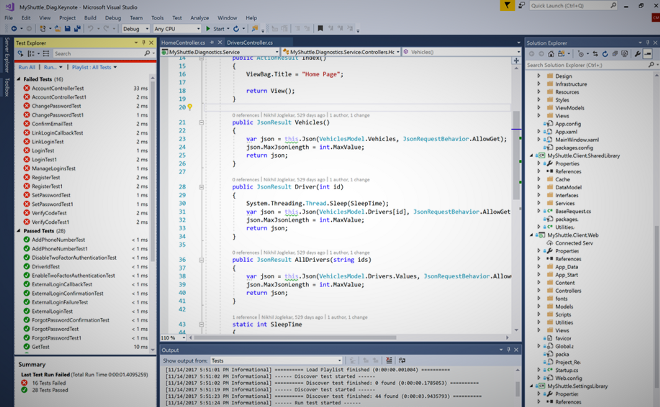Click the notifications flag icon in title bar

click(x=507, y=5)
